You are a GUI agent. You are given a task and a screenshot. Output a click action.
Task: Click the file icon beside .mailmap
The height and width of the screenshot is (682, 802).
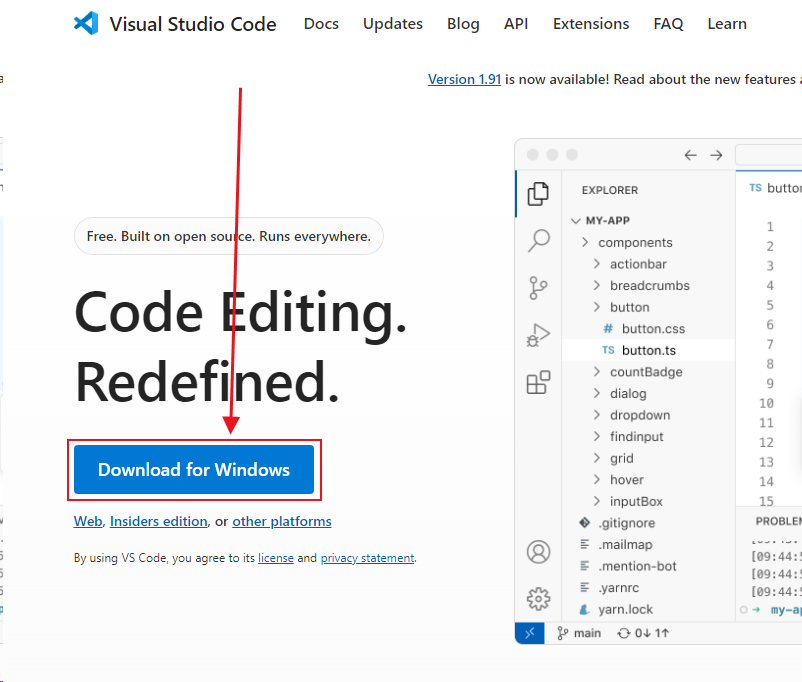tap(585, 544)
